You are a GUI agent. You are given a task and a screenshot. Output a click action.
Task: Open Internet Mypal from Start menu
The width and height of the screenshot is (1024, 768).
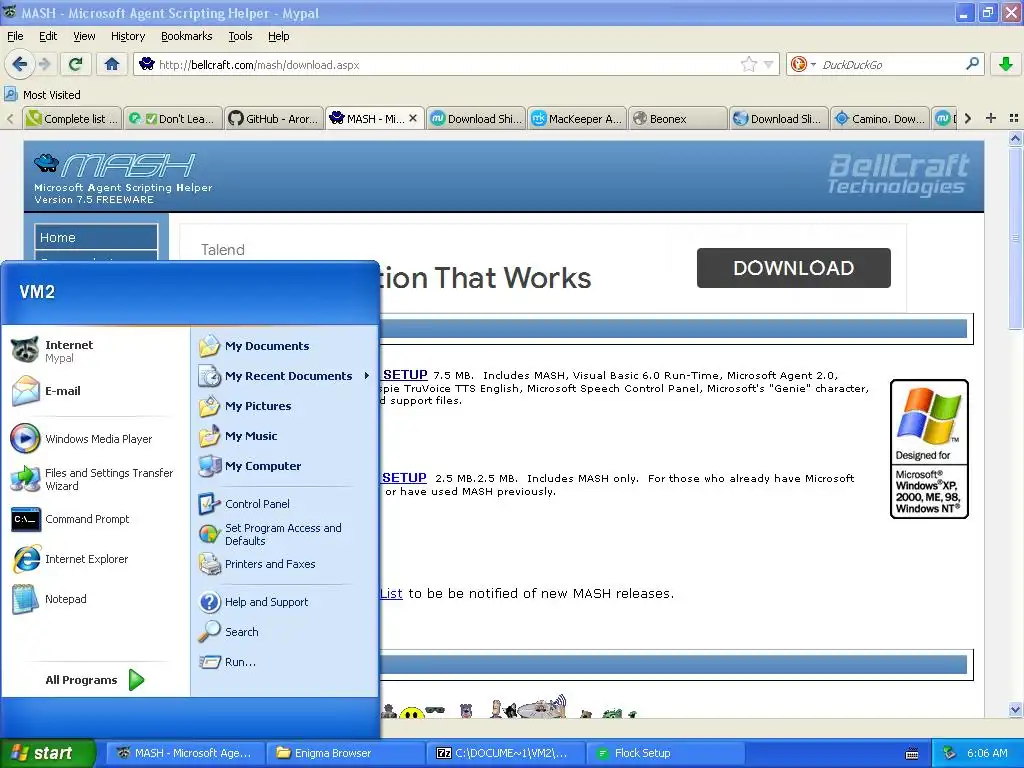coord(96,351)
